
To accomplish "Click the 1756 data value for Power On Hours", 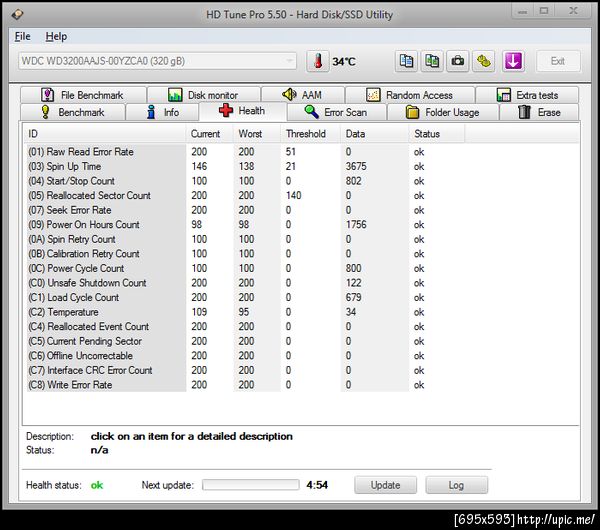I will (356, 225).
